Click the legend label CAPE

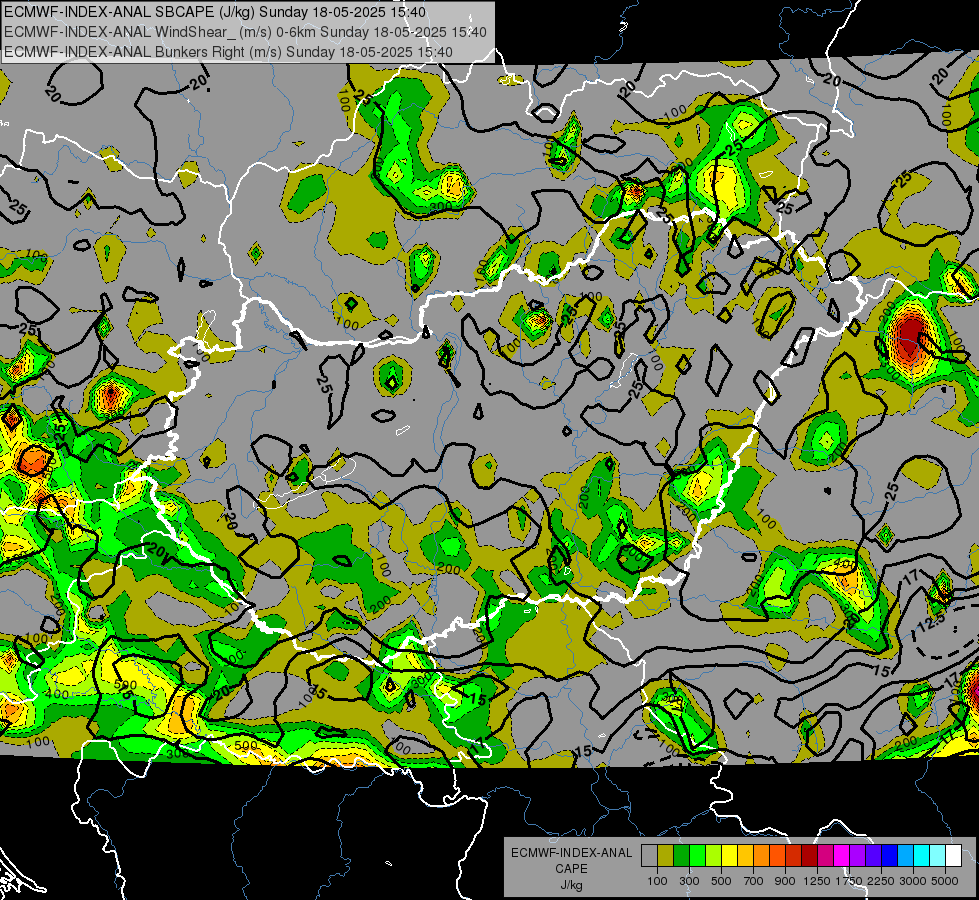tap(572, 869)
